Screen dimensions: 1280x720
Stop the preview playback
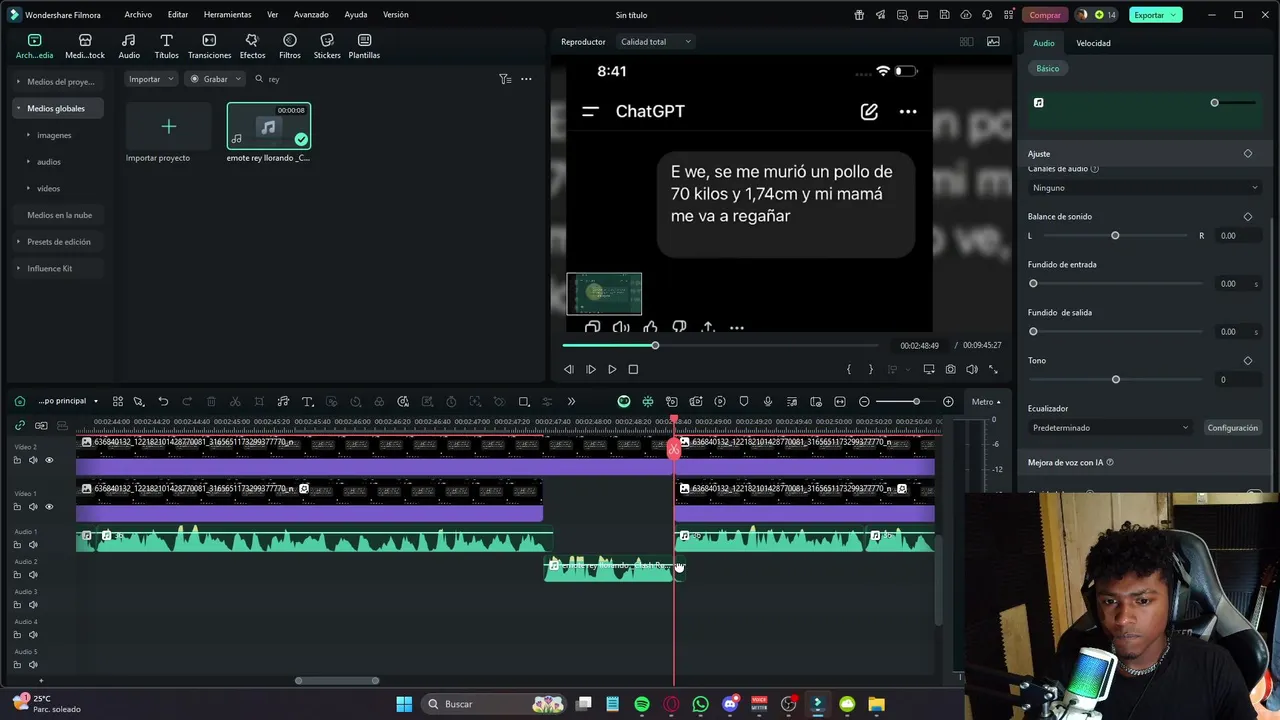[x=633, y=369]
